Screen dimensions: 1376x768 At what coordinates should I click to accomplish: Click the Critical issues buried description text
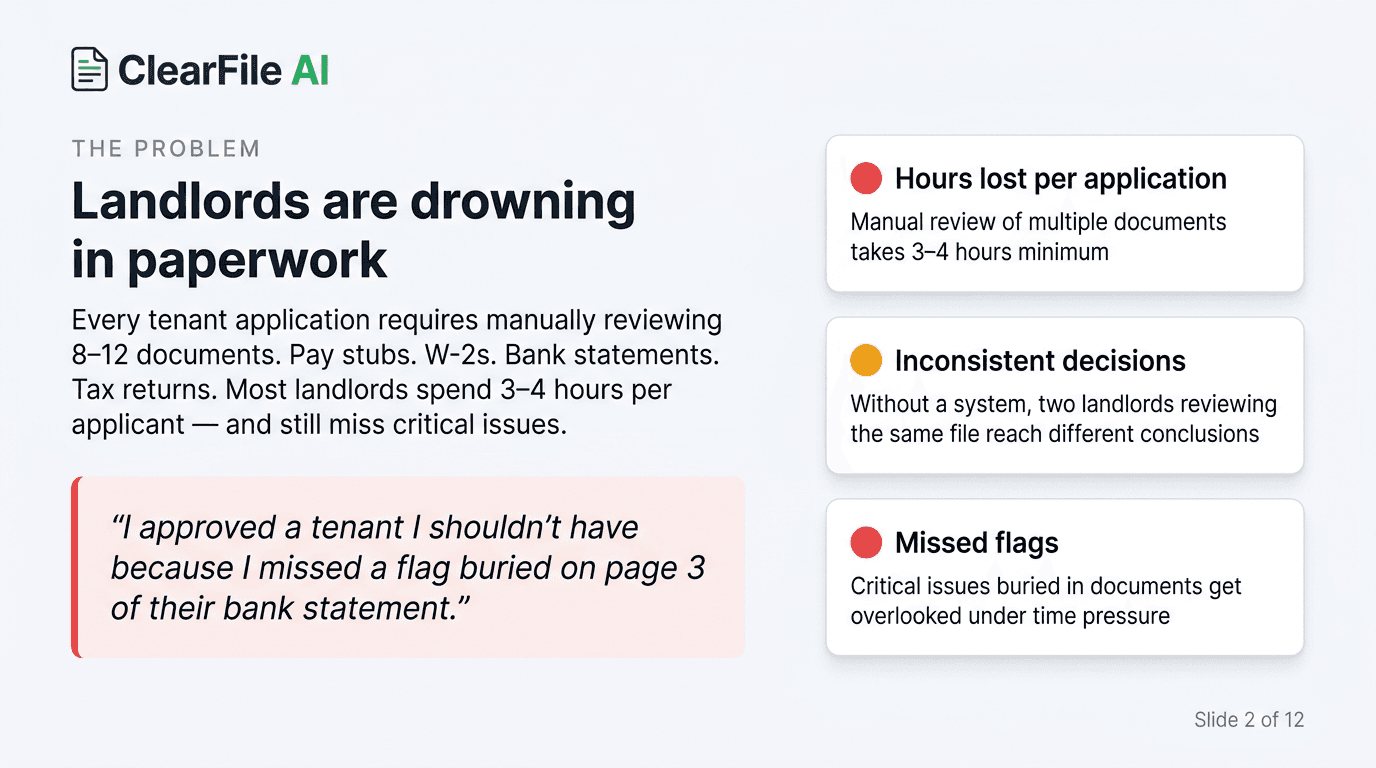pyautogui.click(x=1045, y=601)
